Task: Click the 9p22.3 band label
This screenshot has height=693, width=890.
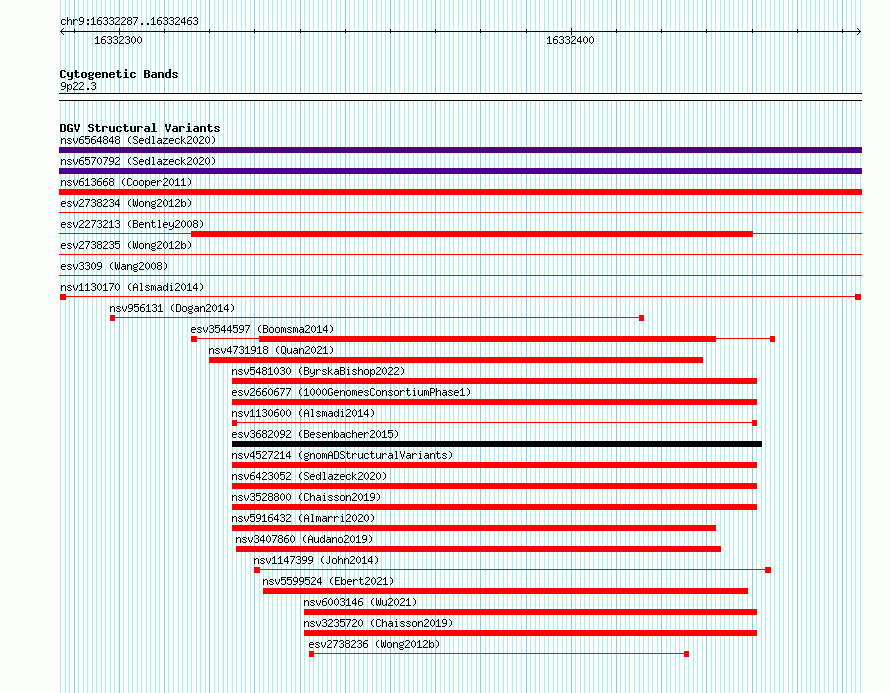Action: 78,86
